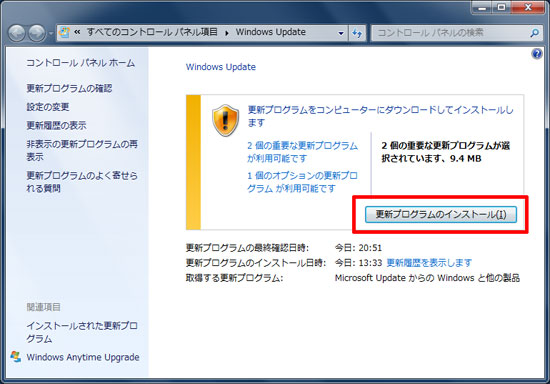
Task: Open 更新プログラムのよく寄せられる質問 link
Action: click(82, 182)
